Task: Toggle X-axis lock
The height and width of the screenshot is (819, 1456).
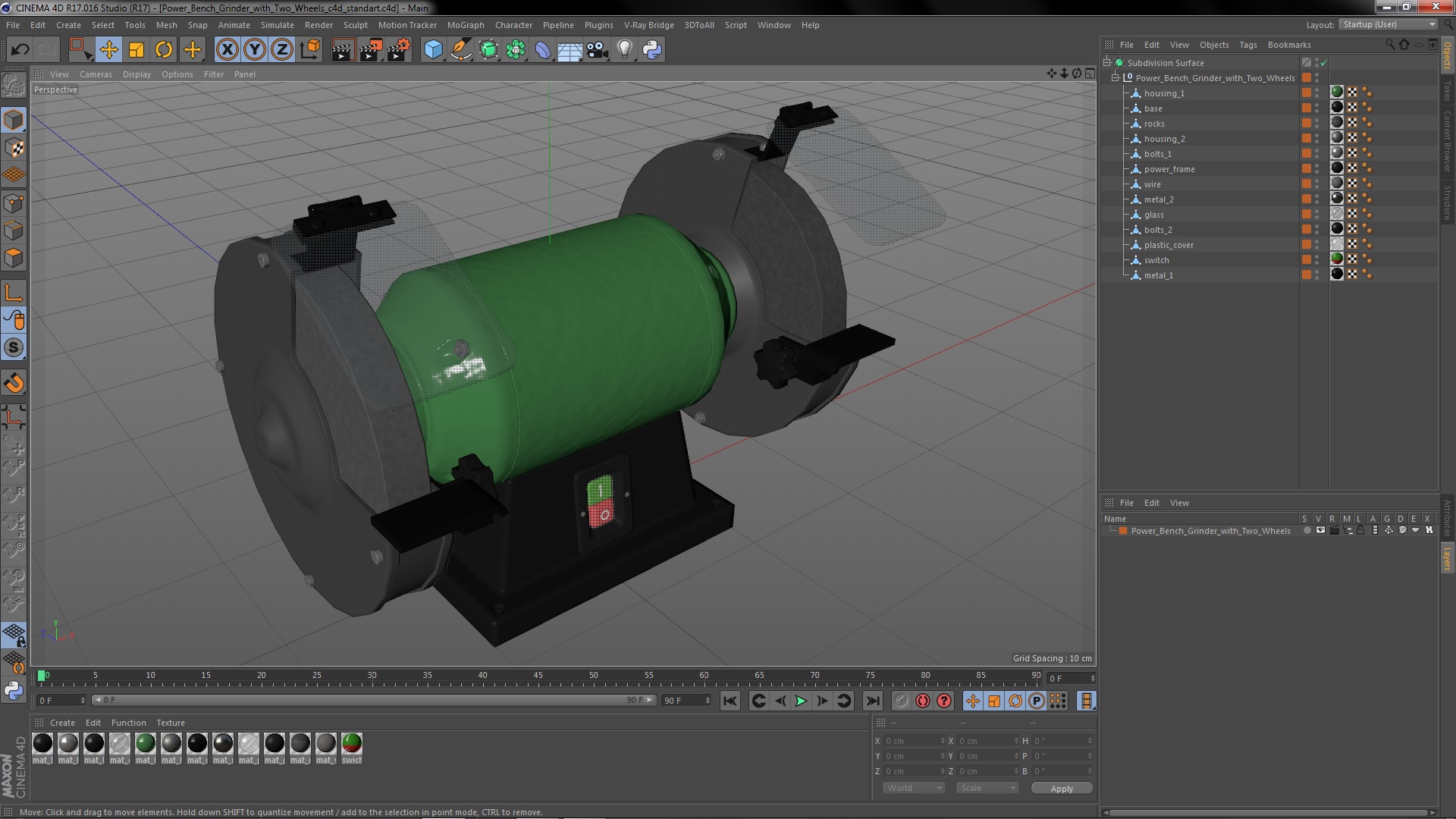Action: 227,50
